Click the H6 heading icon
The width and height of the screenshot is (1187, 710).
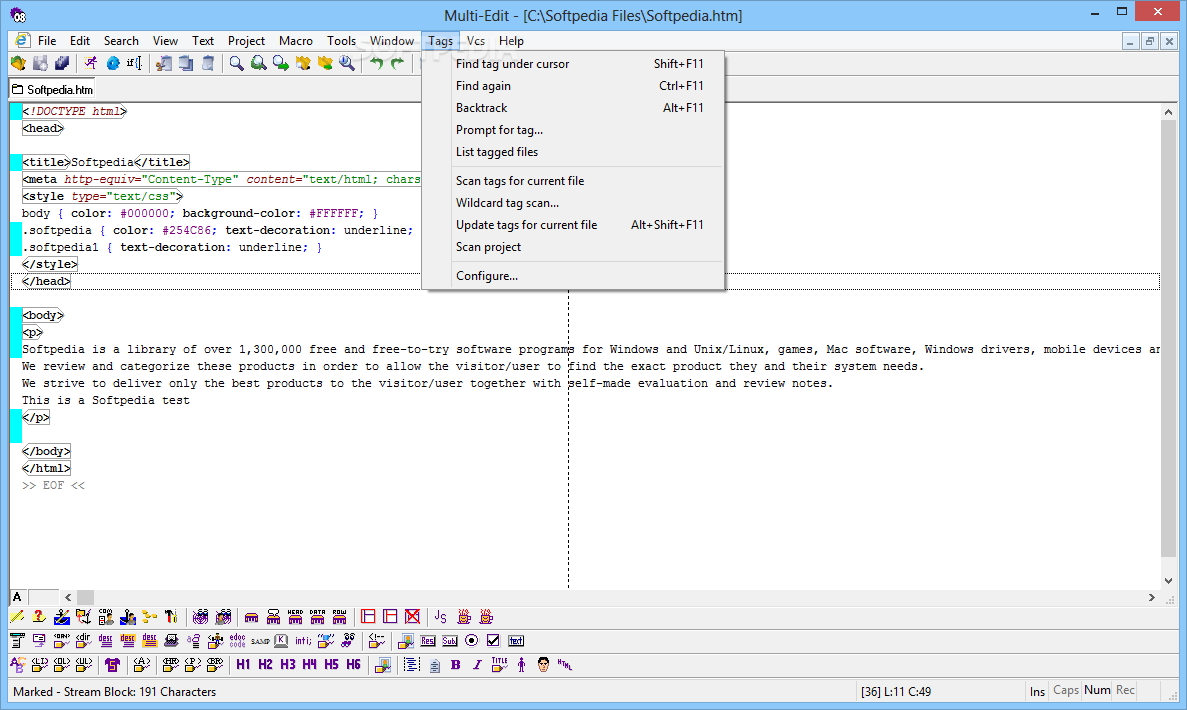click(x=354, y=665)
